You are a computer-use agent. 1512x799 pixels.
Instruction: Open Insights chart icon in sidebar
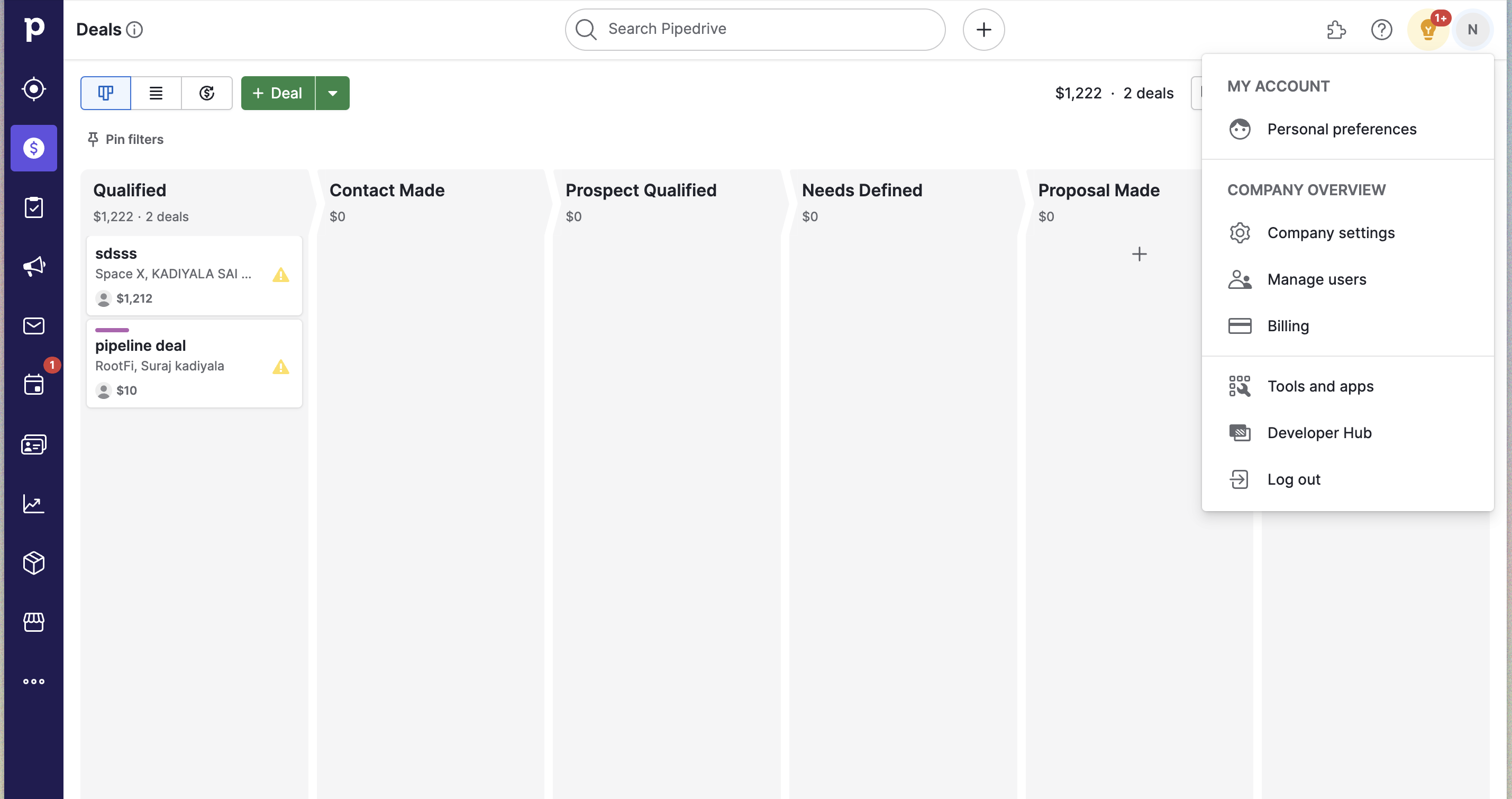tap(33, 504)
